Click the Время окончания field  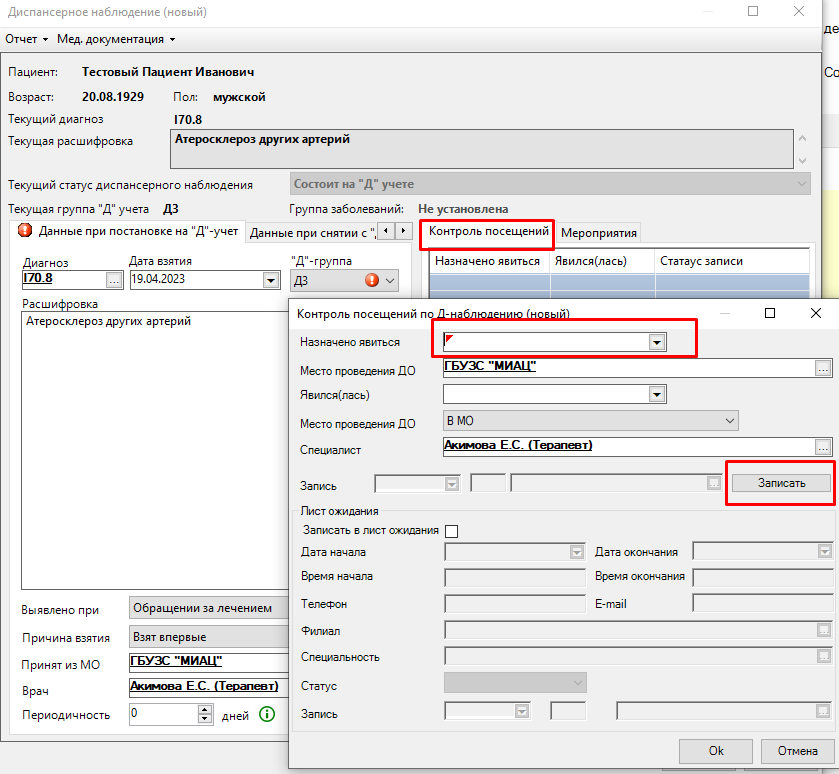762,577
